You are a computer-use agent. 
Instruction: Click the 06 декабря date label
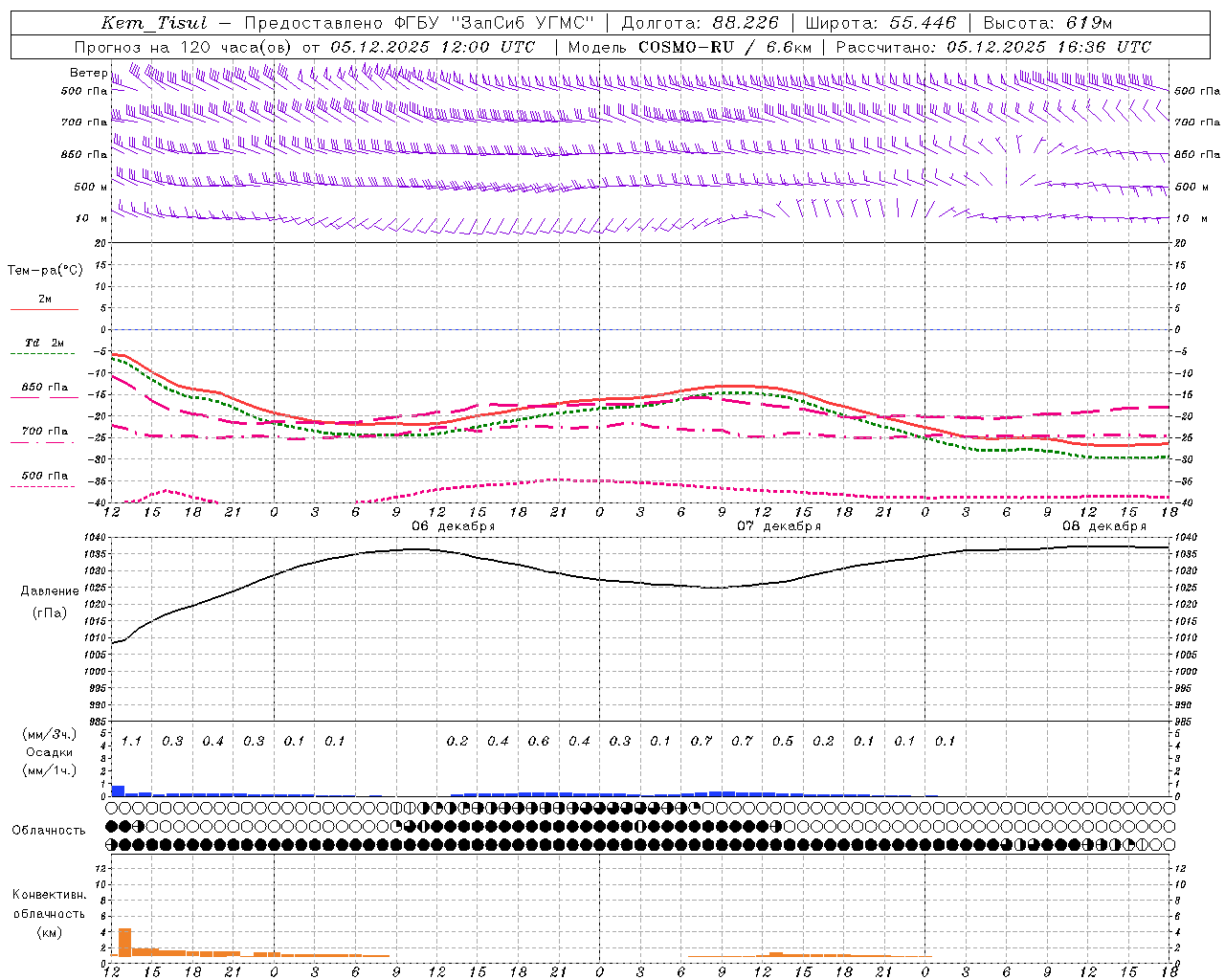454,525
